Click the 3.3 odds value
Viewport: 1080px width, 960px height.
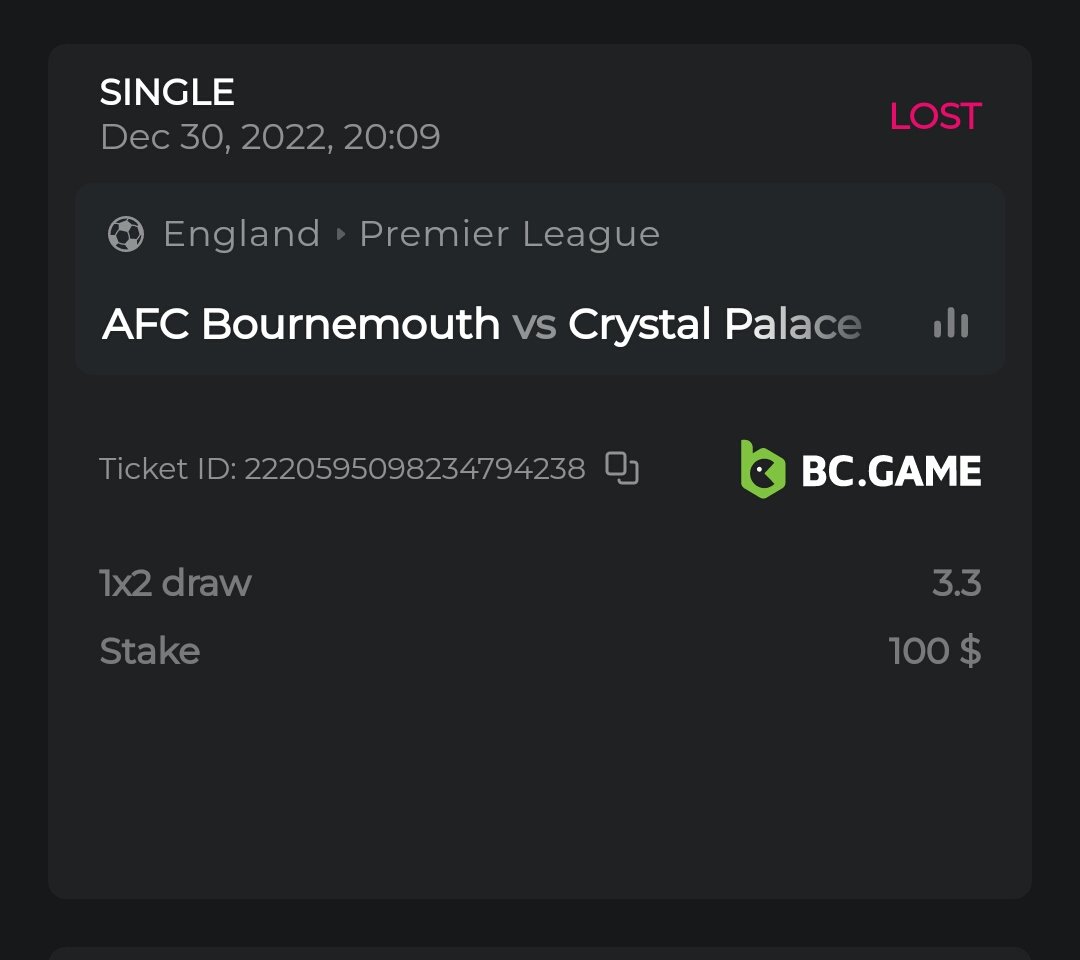[956, 583]
